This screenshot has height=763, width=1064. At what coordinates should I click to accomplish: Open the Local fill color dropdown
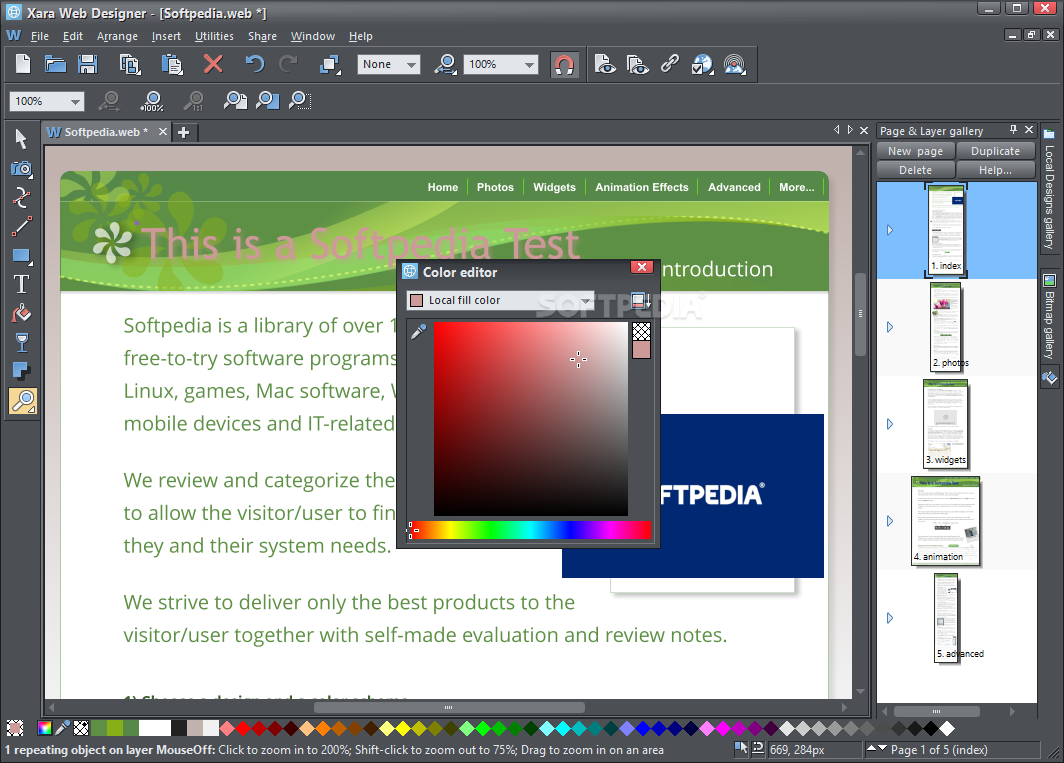500,300
